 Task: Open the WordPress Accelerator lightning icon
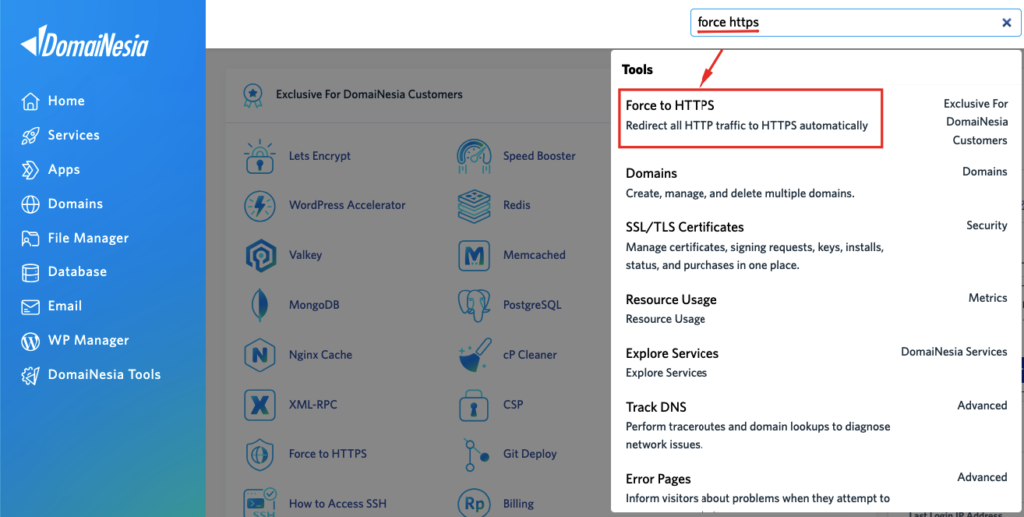coord(260,206)
